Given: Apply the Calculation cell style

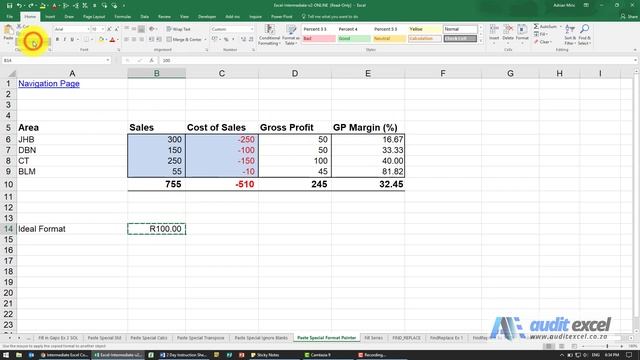Looking at the screenshot, I should point(424,39).
